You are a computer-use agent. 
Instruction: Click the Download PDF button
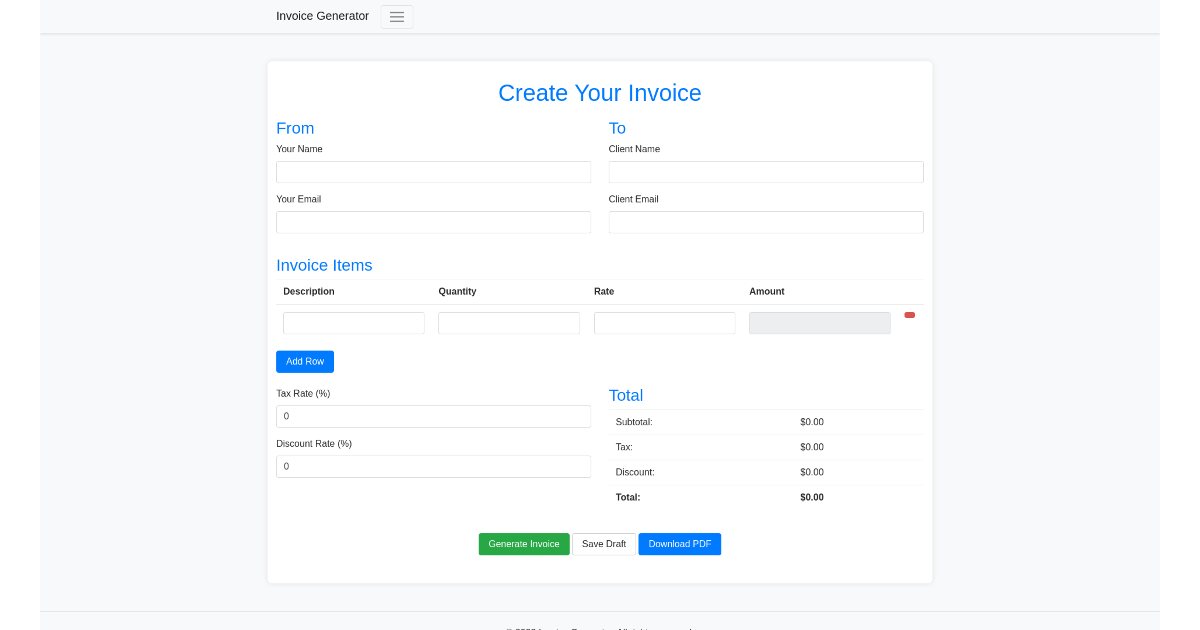(679, 543)
